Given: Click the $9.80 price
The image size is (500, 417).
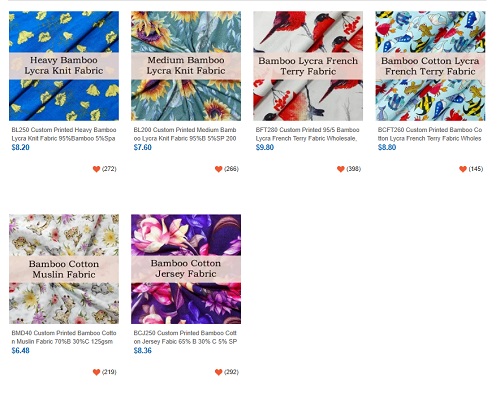Looking at the screenshot, I should click(x=265, y=147).
